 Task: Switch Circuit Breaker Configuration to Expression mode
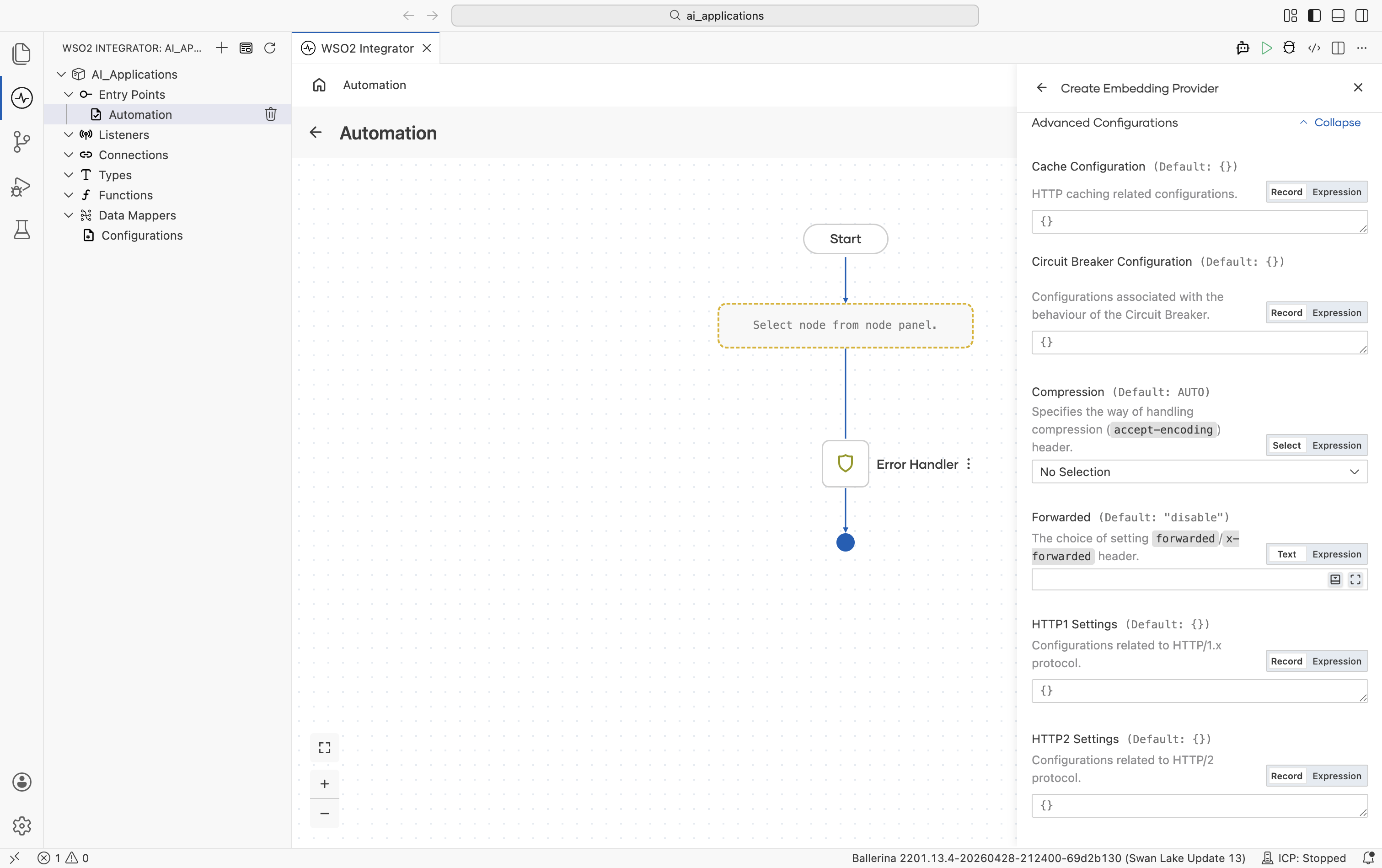click(1337, 312)
